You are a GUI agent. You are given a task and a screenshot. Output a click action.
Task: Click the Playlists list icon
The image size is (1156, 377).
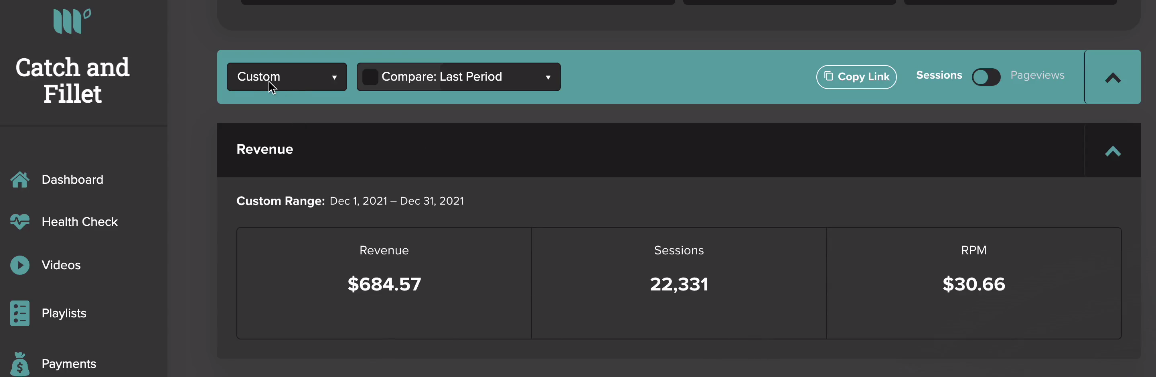[x=20, y=314]
